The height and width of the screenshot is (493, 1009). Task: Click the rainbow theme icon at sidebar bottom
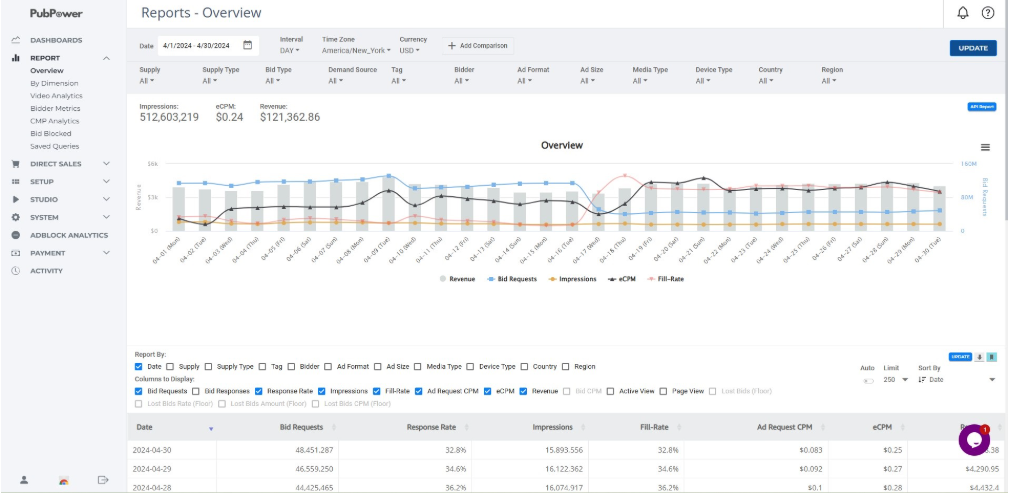pyautogui.click(x=64, y=481)
